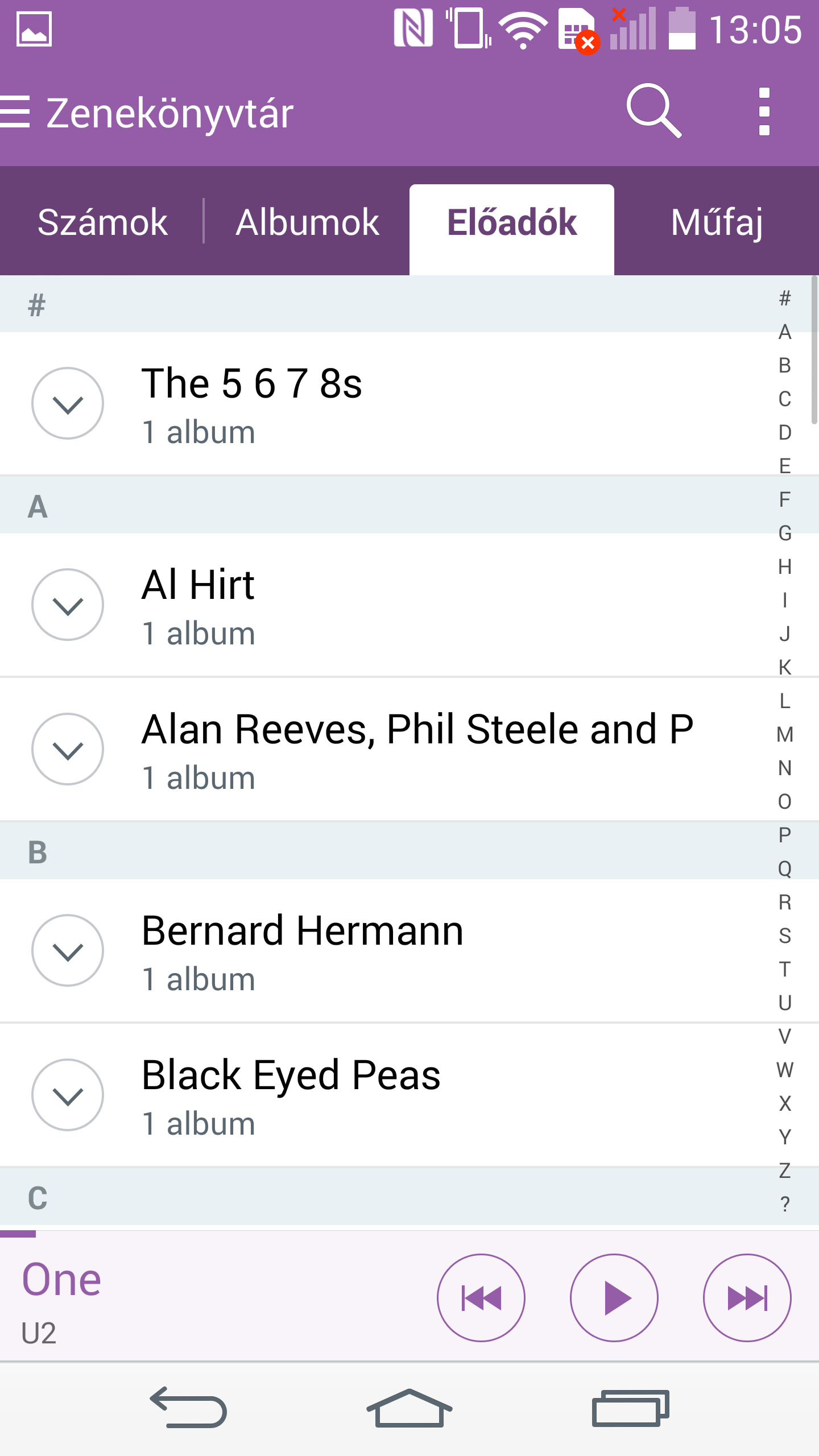
Task: Switch to the Műfaj tab
Action: (x=717, y=222)
